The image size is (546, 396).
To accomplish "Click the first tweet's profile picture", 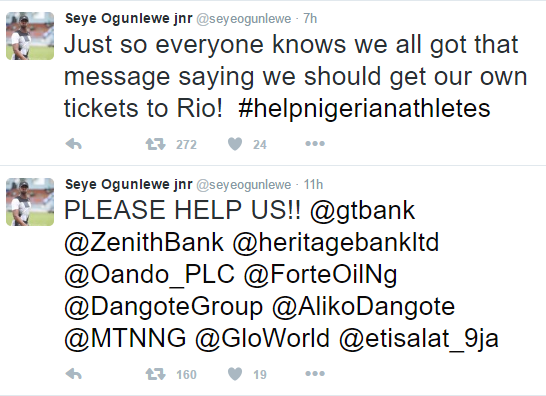I will click(x=30, y=36).
